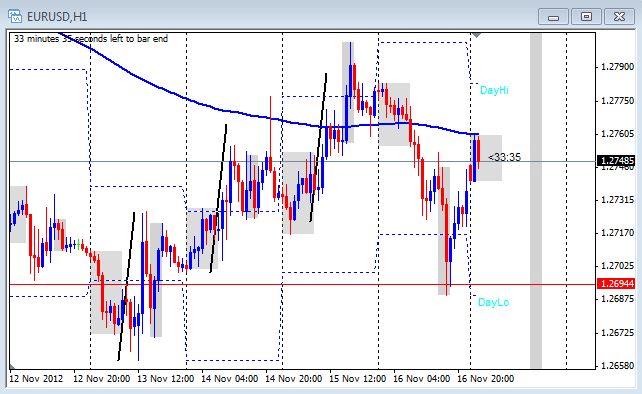This screenshot has width=642, height=394.
Task: Click the EURUSD chart window icon
Action: pos(15,16)
